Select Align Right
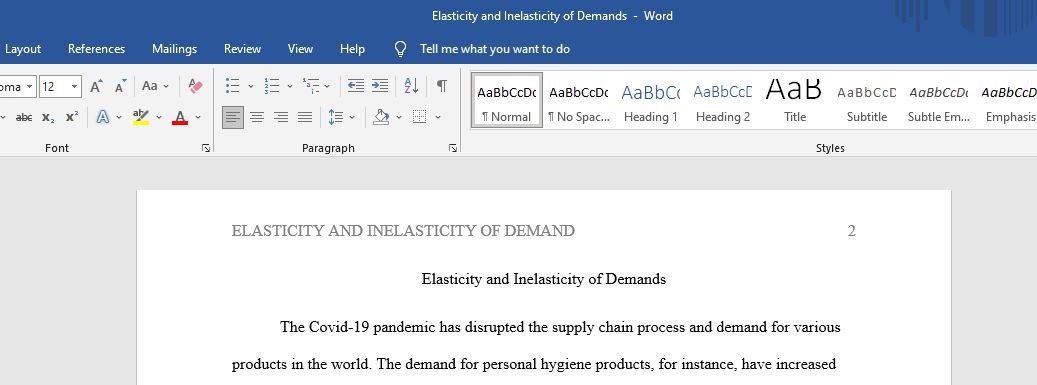This screenshot has height=385, width=1037. point(281,117)
